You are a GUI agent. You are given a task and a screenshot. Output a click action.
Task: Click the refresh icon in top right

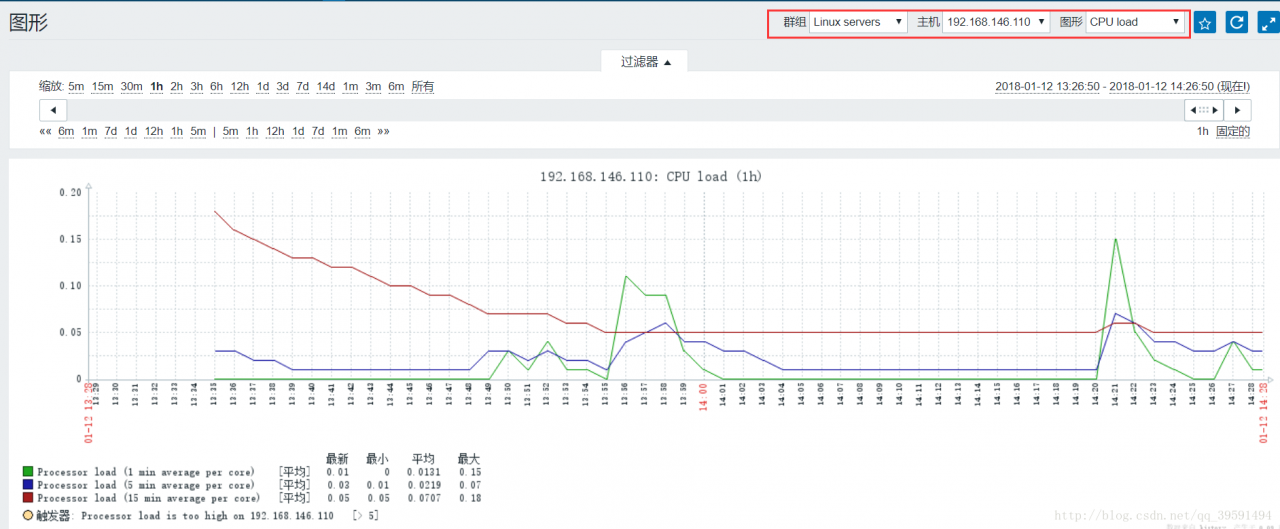1237,22
